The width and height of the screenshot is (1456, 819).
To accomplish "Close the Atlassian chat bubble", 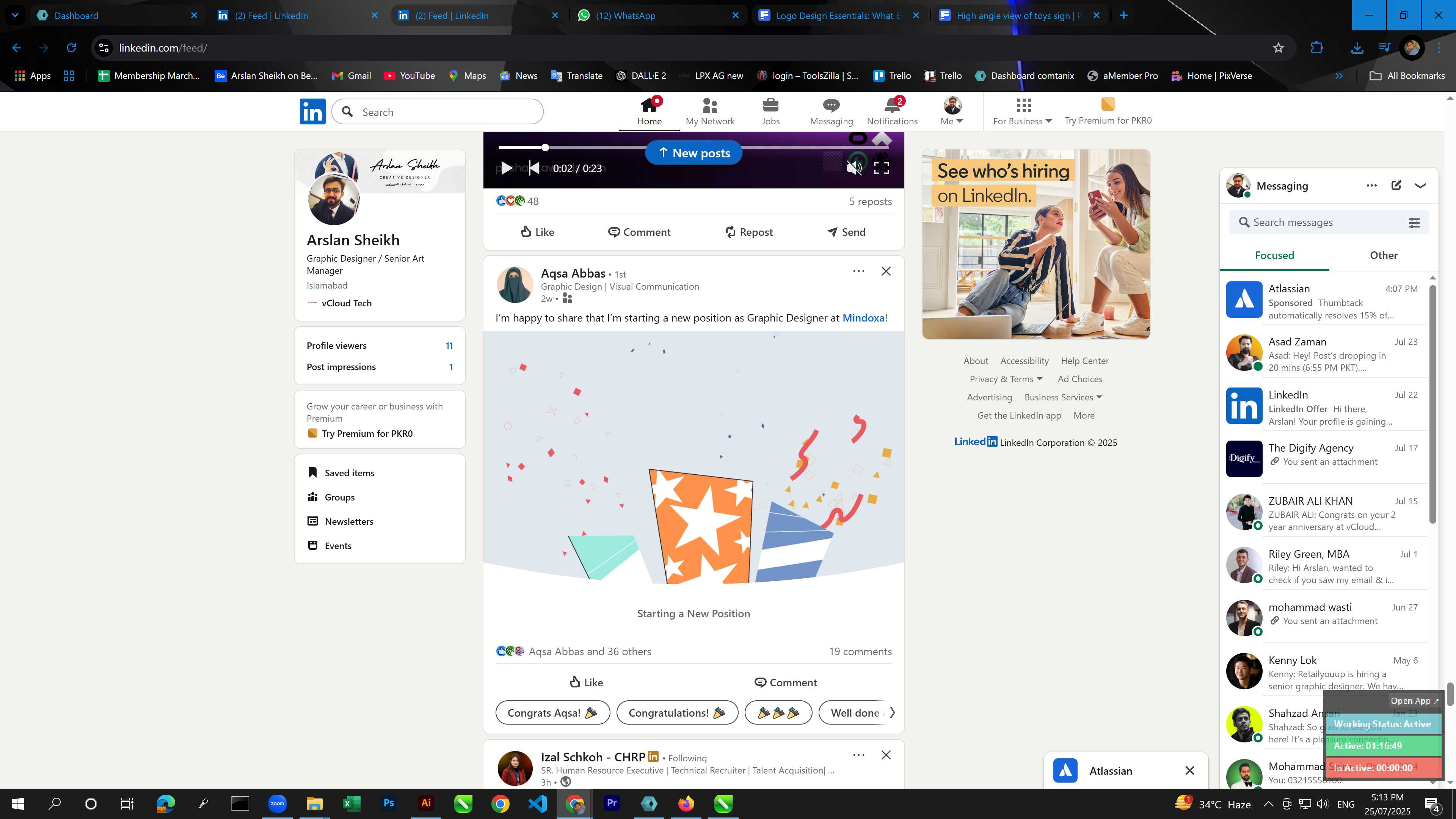I will (x=1189, y=770).
